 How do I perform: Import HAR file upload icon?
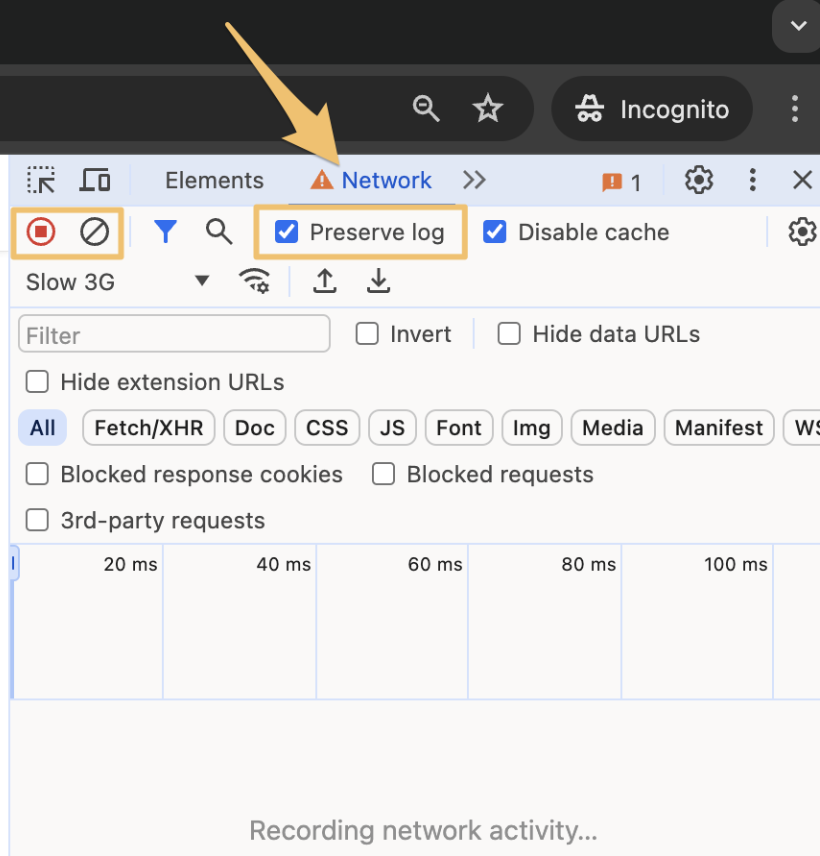point(325,281)
